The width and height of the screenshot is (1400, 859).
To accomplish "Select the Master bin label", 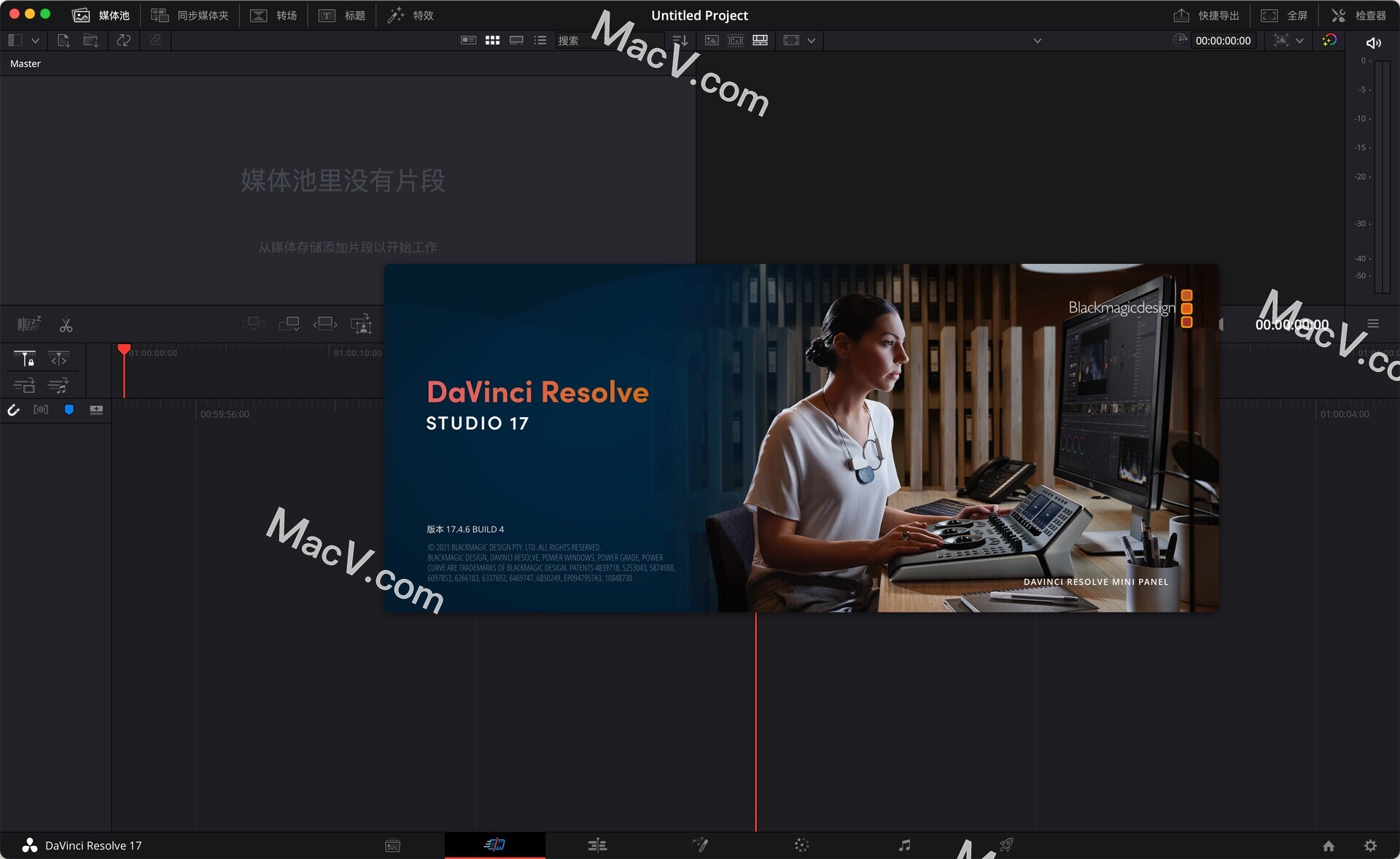I will point(26,63).
